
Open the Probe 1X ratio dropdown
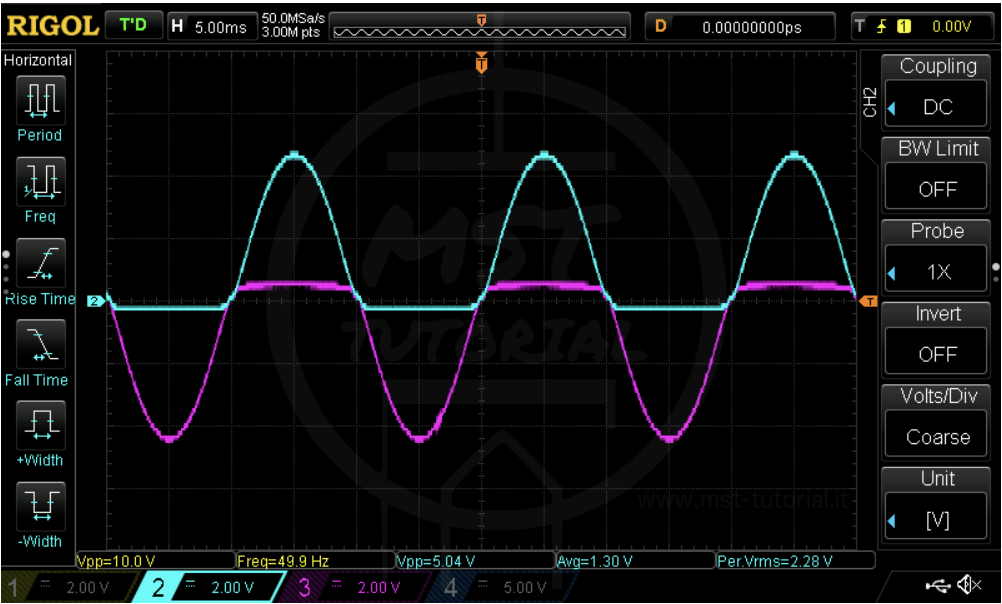(x=937, y=272)
